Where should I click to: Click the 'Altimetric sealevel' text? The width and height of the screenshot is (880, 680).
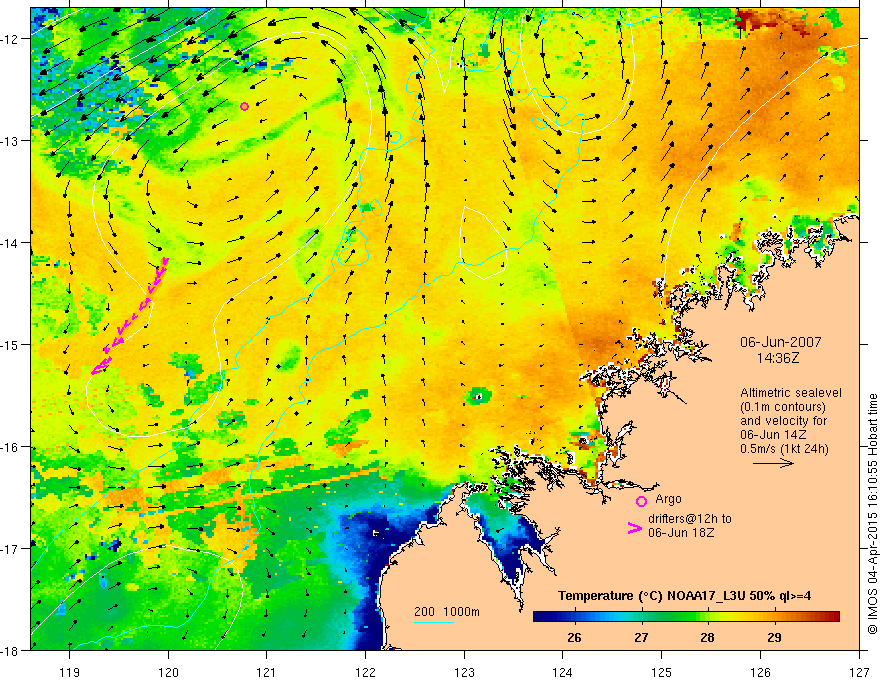click(x=791, y=393)
